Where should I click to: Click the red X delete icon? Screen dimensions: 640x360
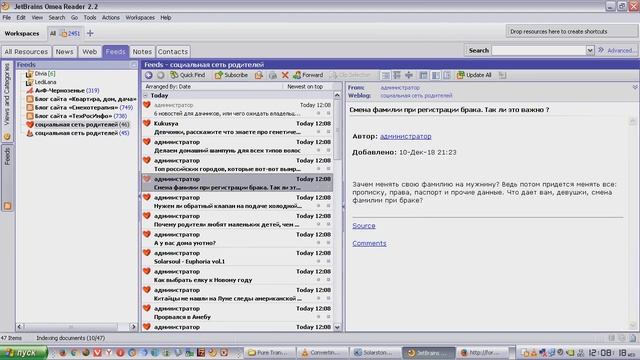point(285,75)
